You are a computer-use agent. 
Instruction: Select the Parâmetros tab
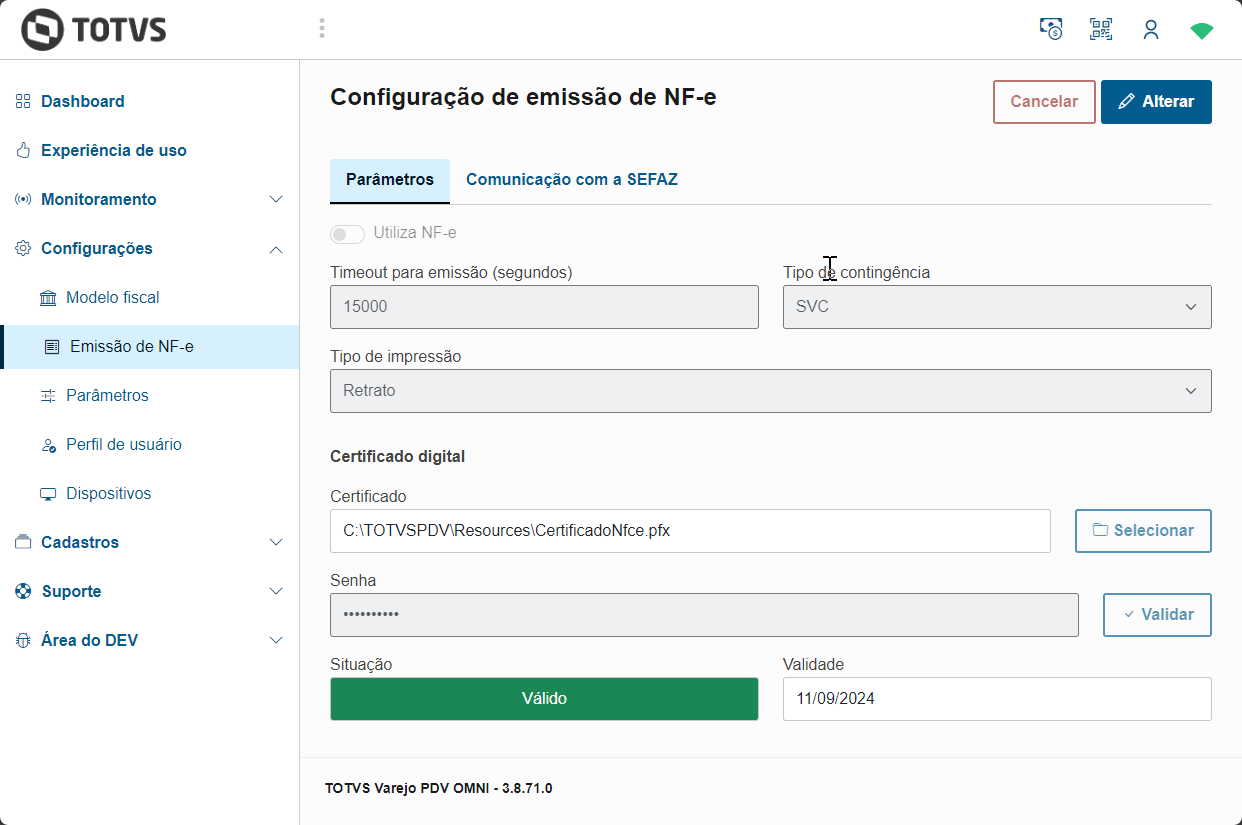tap(390, 180)
